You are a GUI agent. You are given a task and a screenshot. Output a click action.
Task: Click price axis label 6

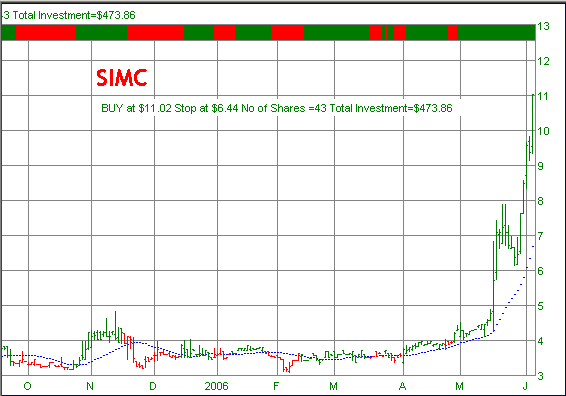(540, 271)
